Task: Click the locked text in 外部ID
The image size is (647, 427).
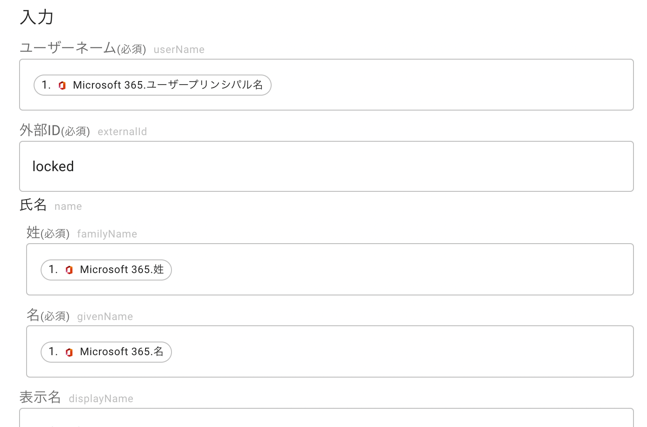Action: point(53,166)
